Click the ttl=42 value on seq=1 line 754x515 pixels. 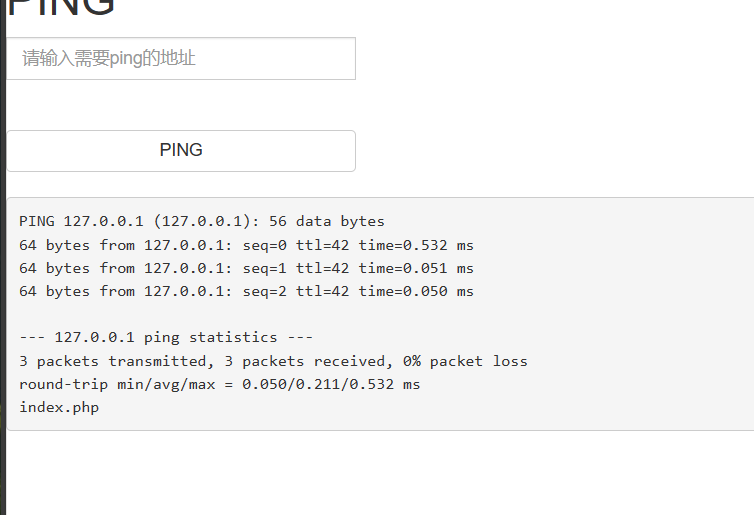click(322, 268)
